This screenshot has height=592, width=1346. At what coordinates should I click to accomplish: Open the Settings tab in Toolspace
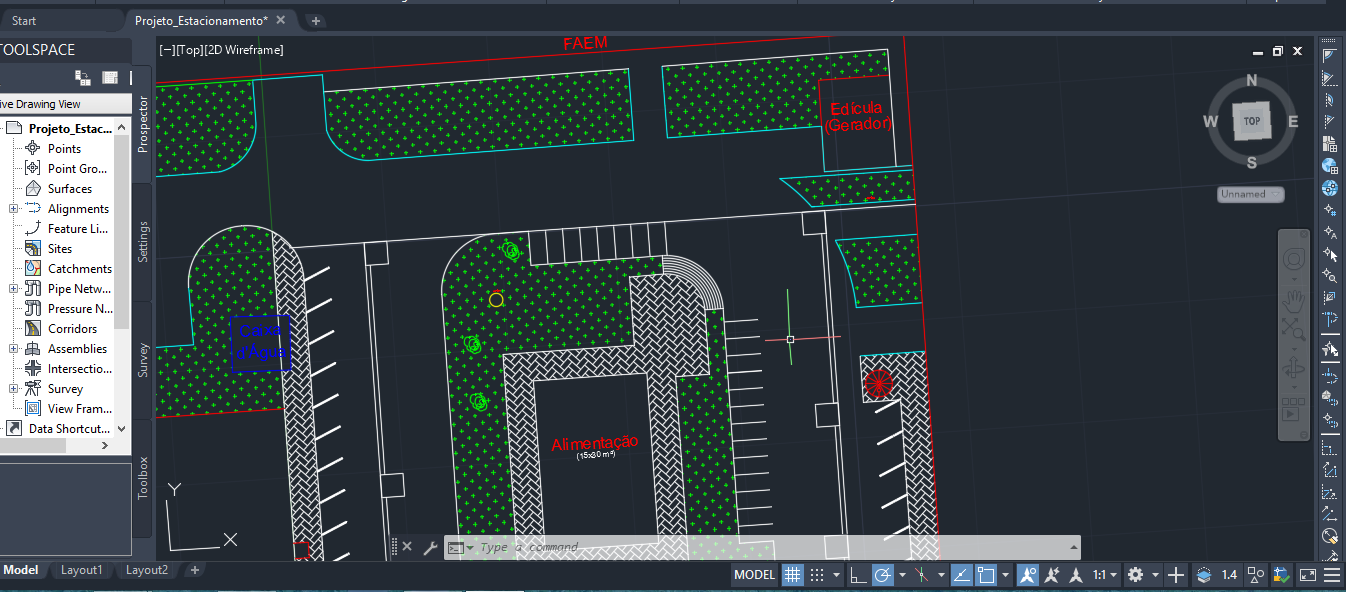point(143,241)
